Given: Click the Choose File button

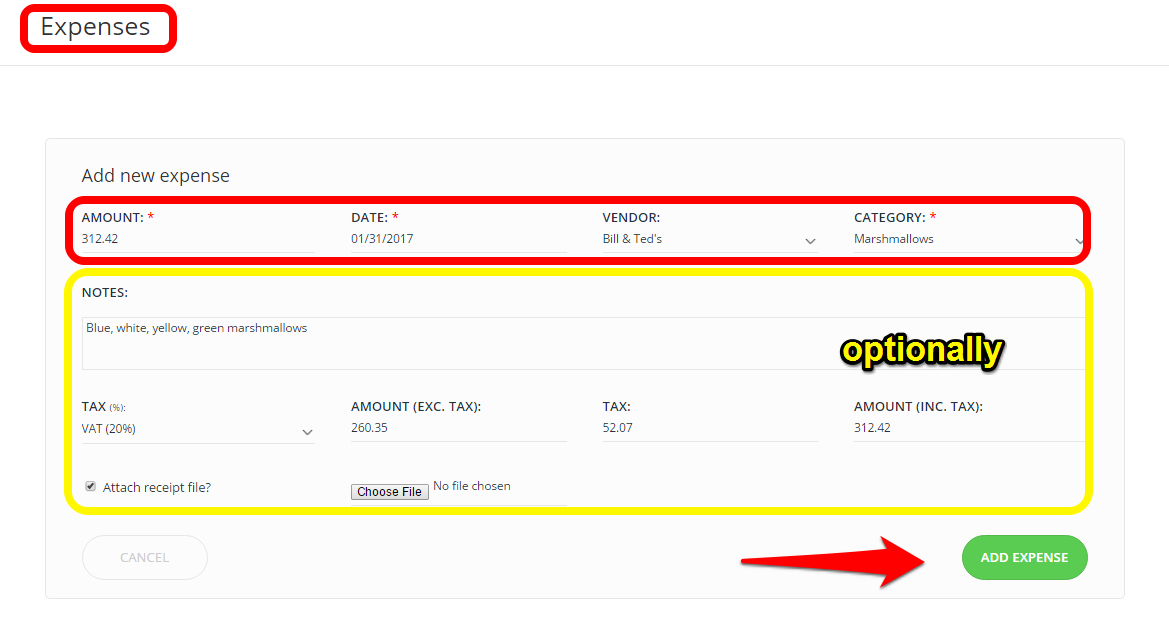Looking at the screenshot, I should tap(389, 491).
